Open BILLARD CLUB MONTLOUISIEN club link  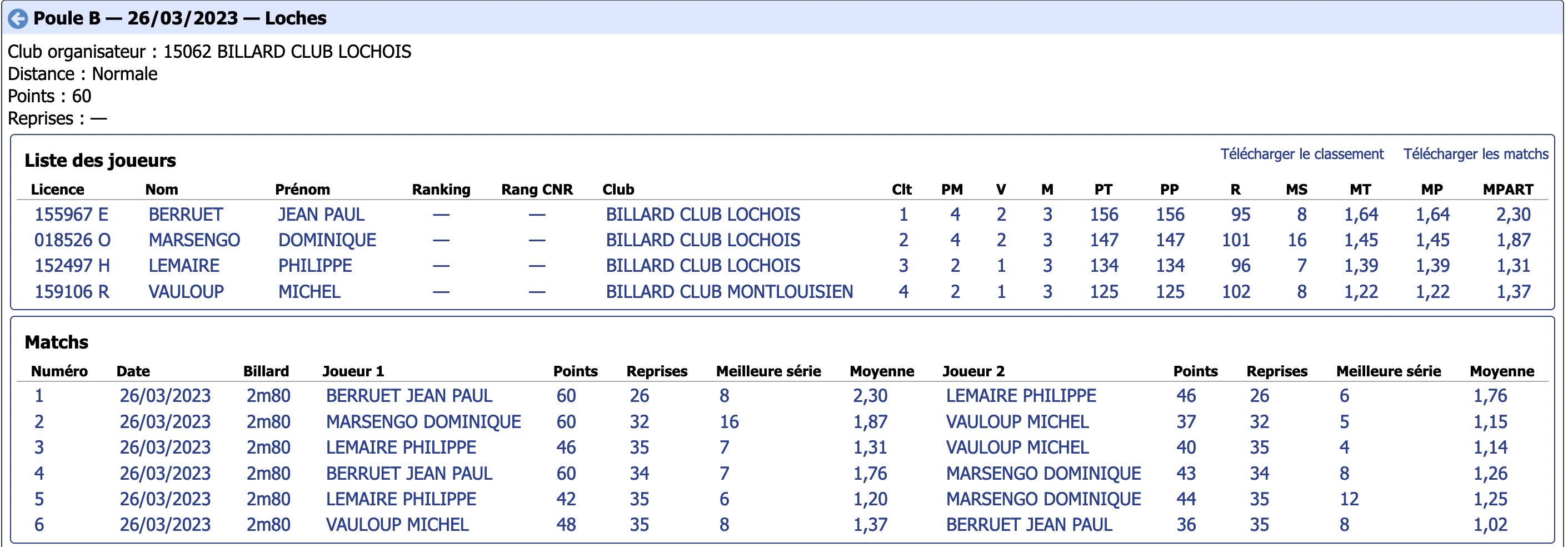tap(729, 292)
